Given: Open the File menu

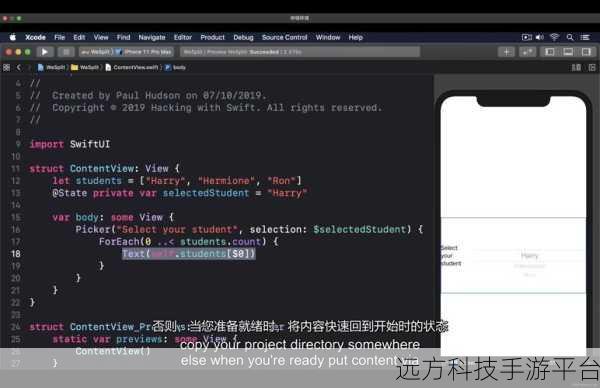Looking at the screenshot, I should click(x=59, y=37).
